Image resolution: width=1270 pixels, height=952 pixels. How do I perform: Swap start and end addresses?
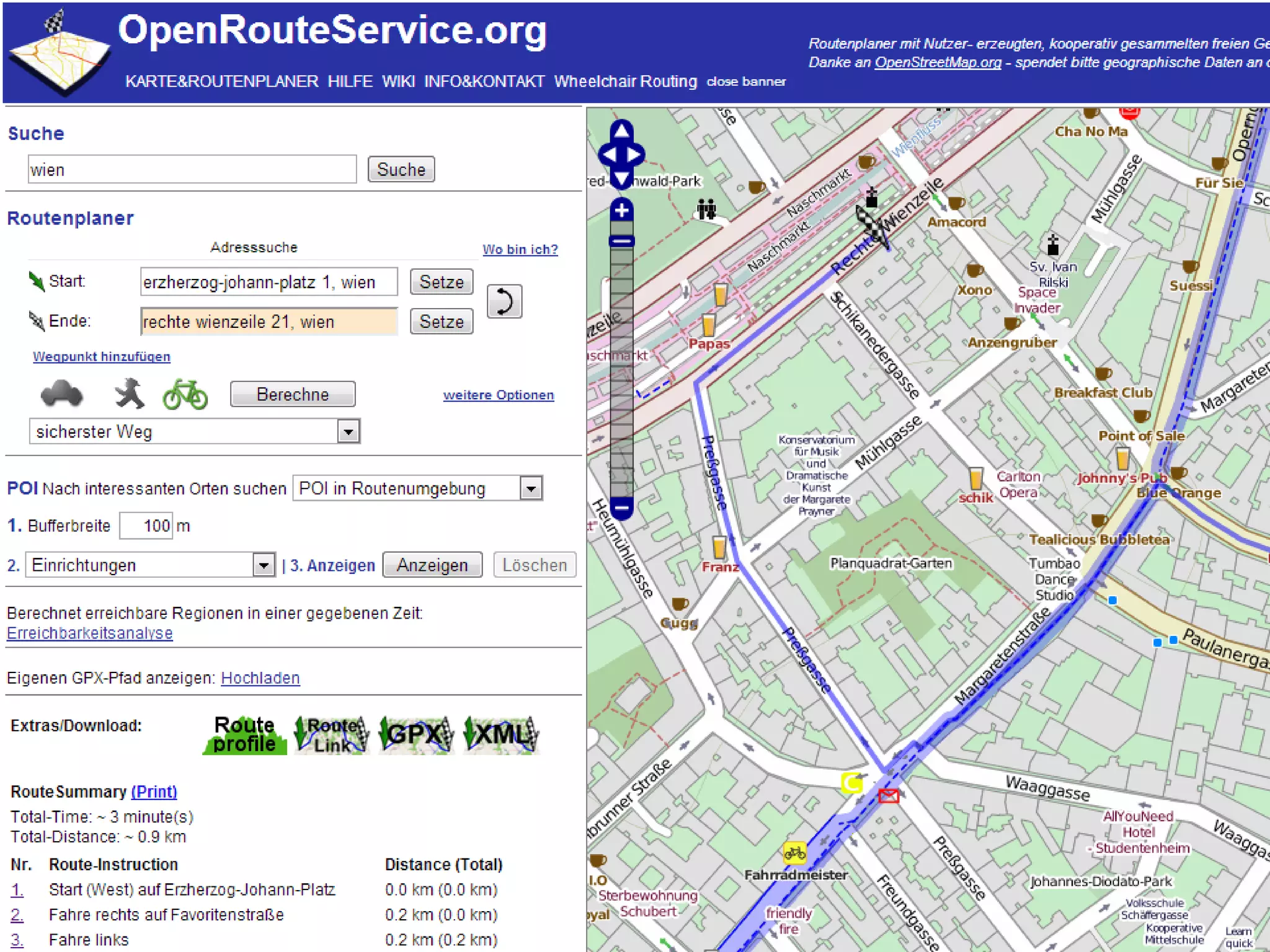(x=504, y=302)
